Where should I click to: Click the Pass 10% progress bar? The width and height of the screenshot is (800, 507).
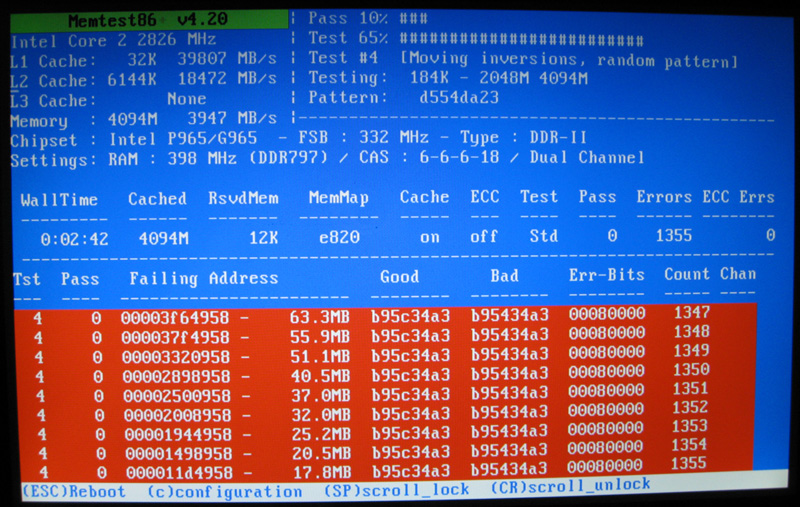pos(368,18)
